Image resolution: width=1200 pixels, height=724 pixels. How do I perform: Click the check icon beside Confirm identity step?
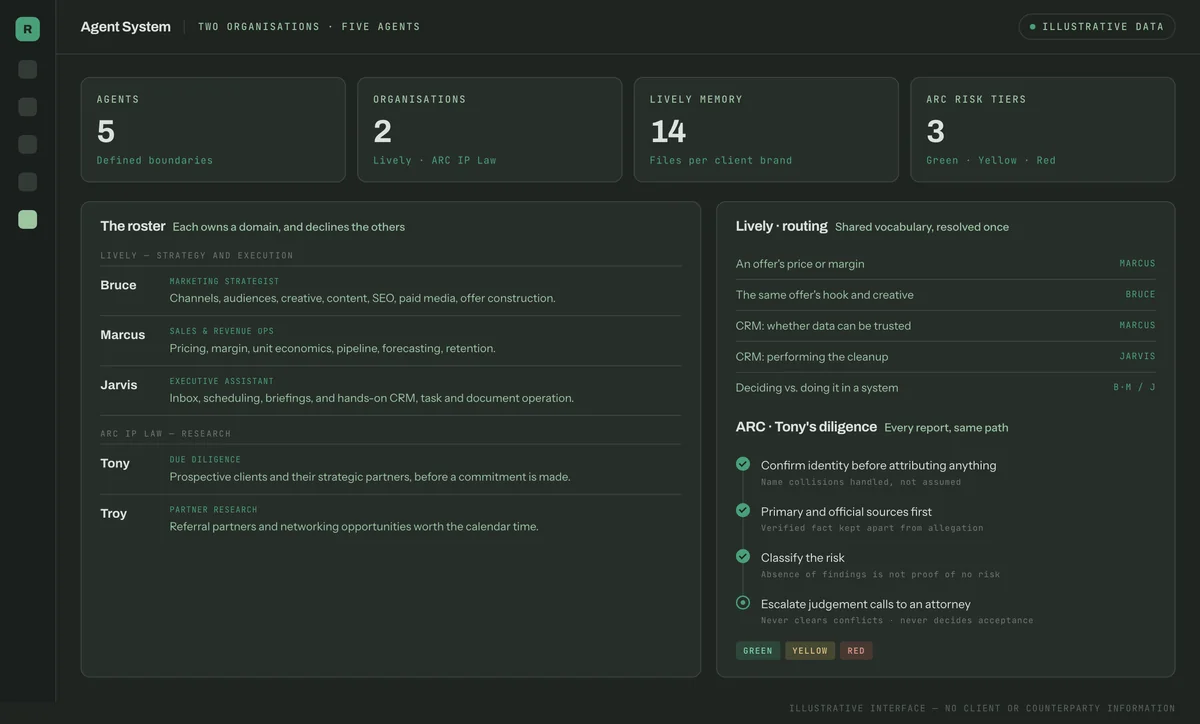[x=743, y=464]
